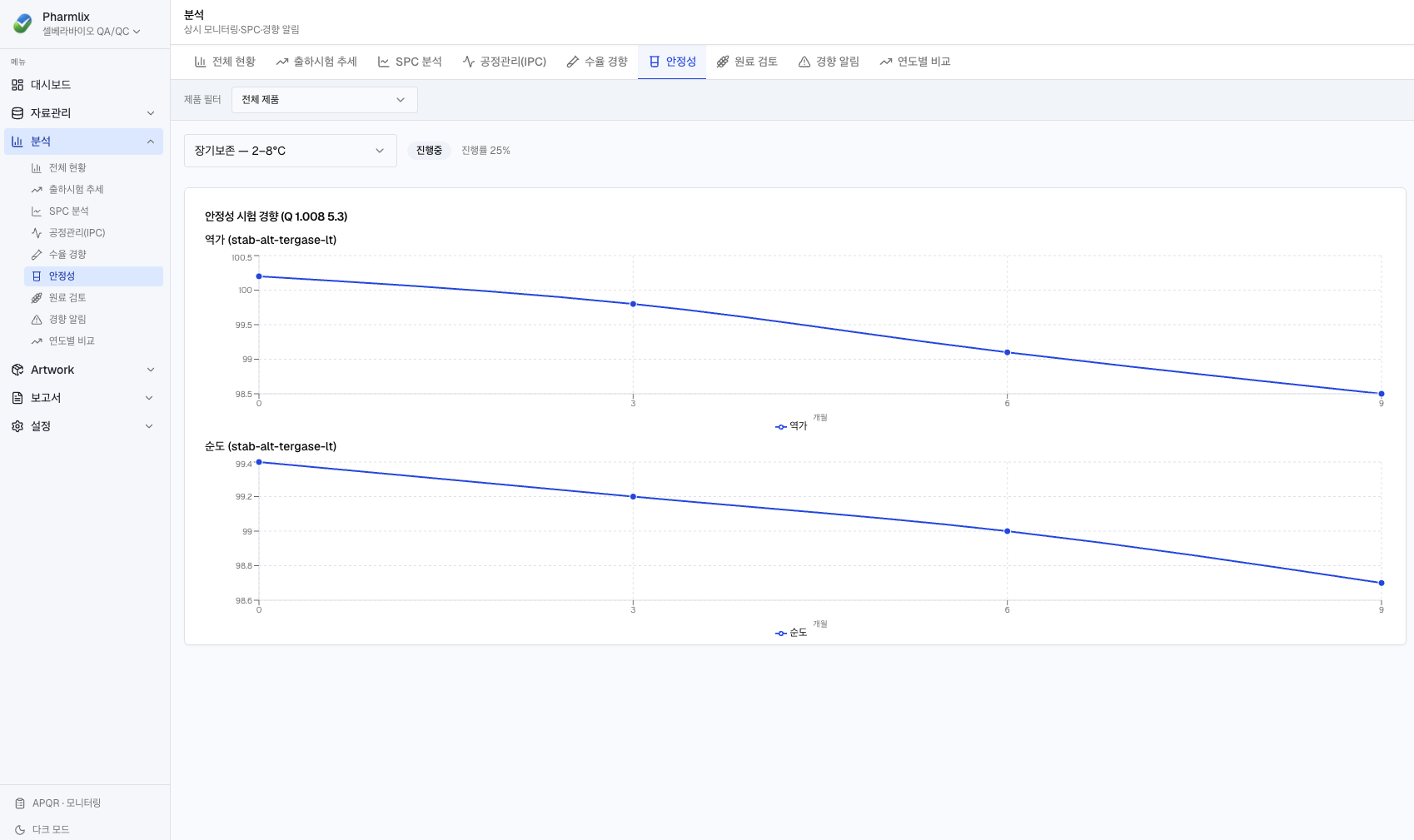Switch to the 출하시험 추세 tab
This screenshot has height=840, width=1414.
[316, 62]
